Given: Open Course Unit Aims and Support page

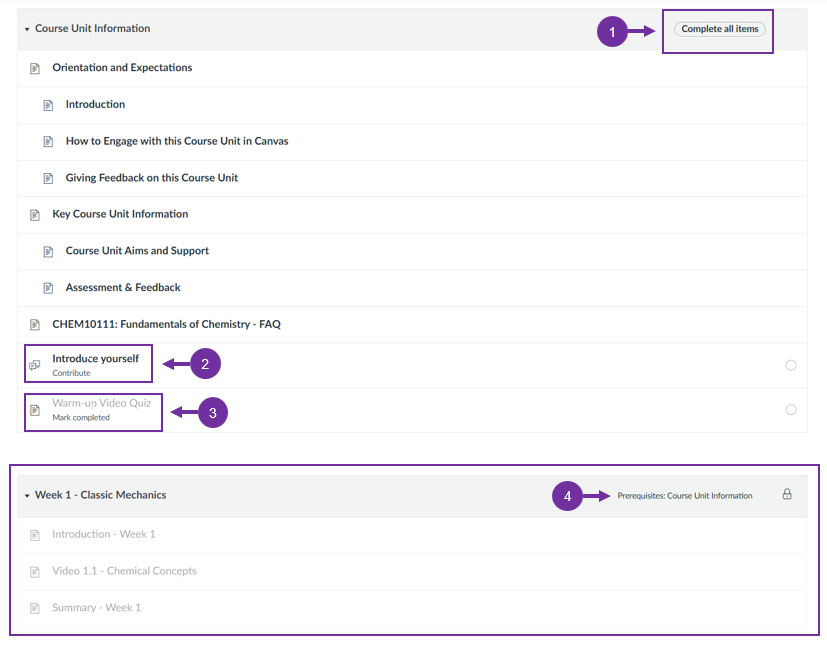Looking at the screenshot, I should [137, 251].
